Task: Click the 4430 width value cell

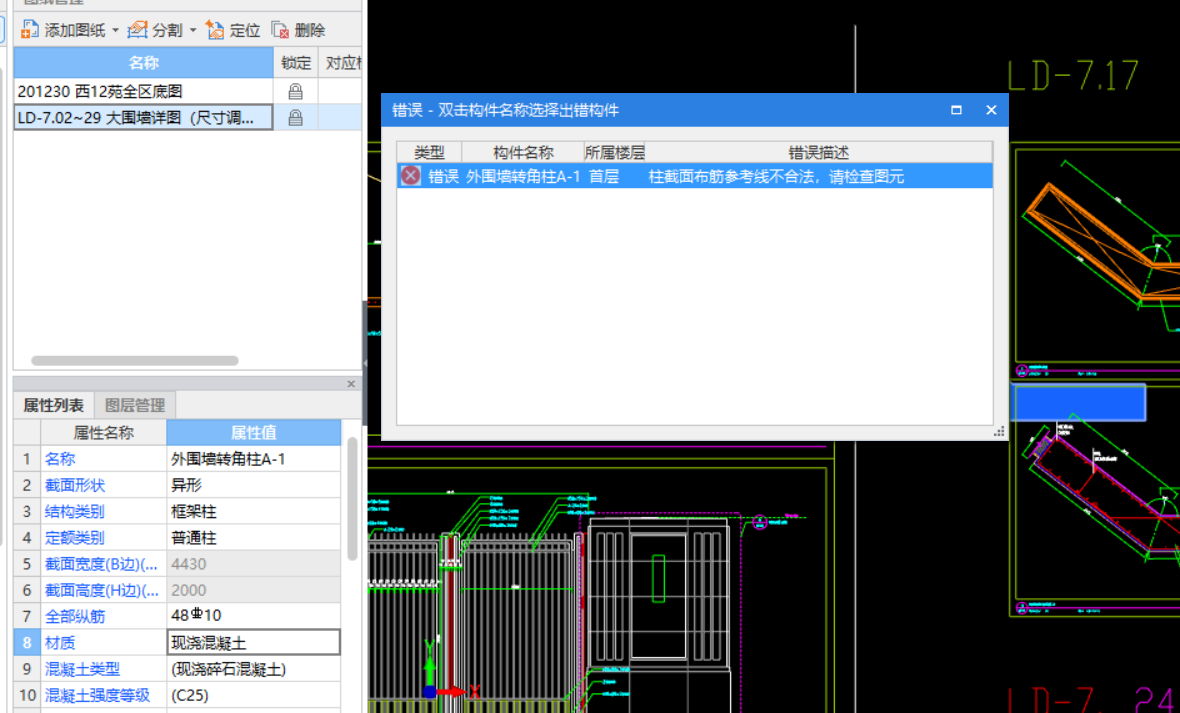Action: point(254,564)
